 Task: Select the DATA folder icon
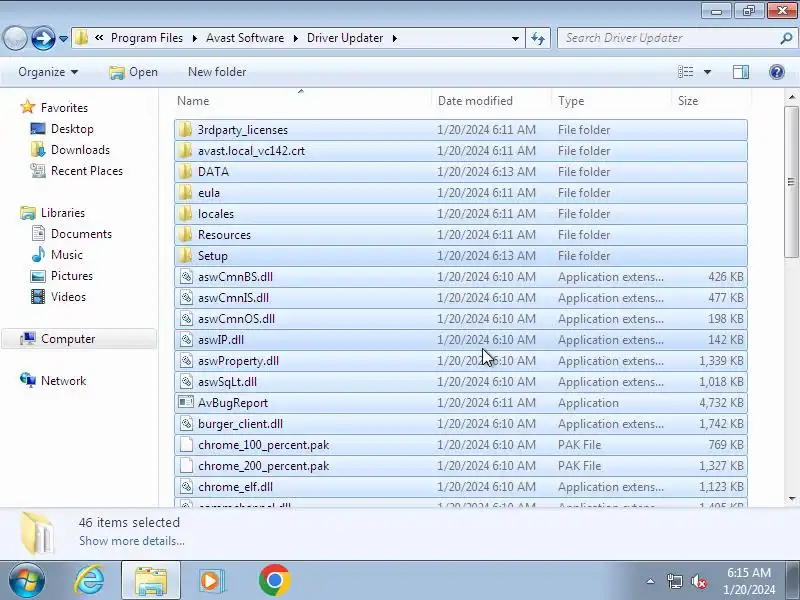[185, 171]
